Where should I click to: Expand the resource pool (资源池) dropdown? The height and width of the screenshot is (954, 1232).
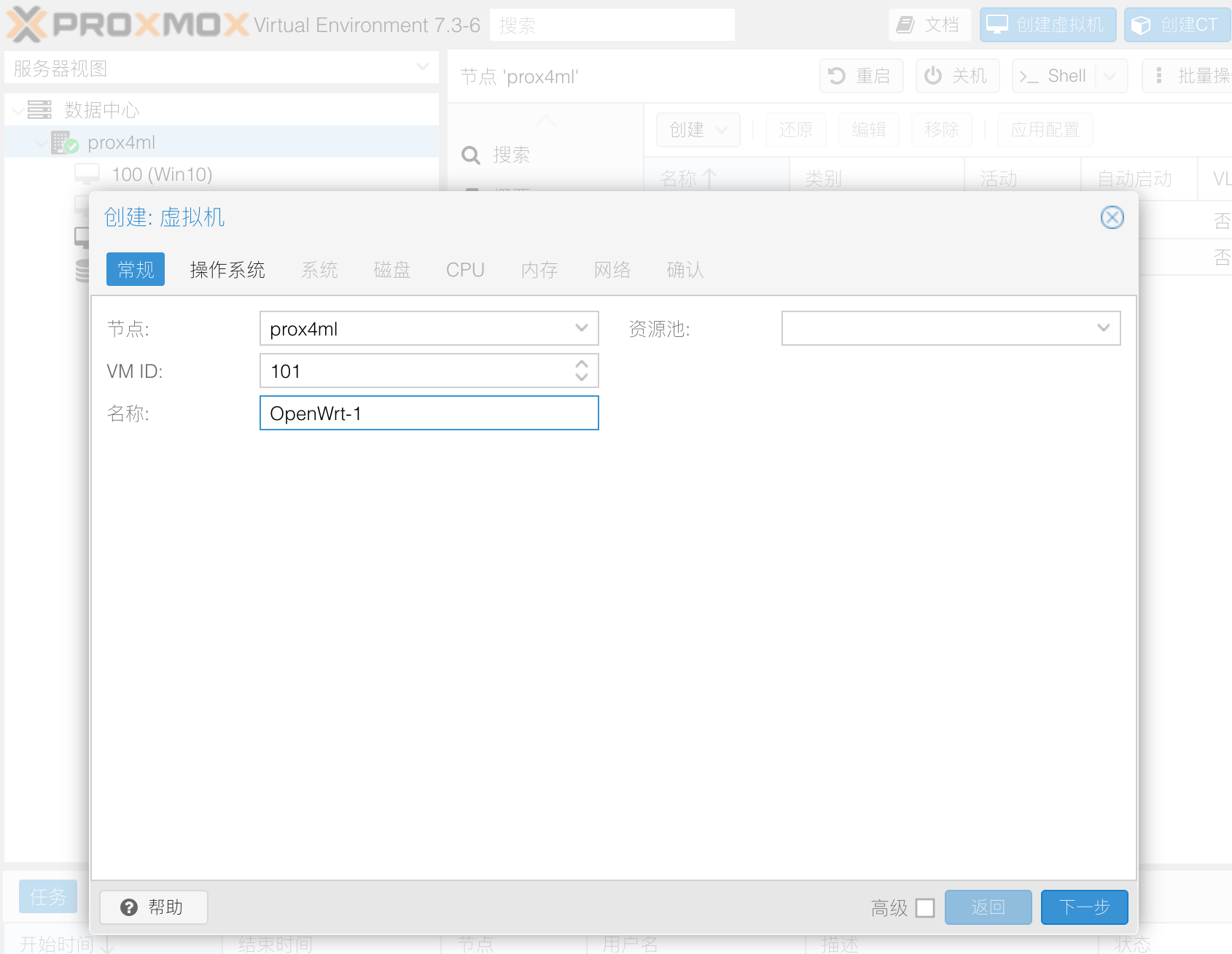[x=1103, y=328]
